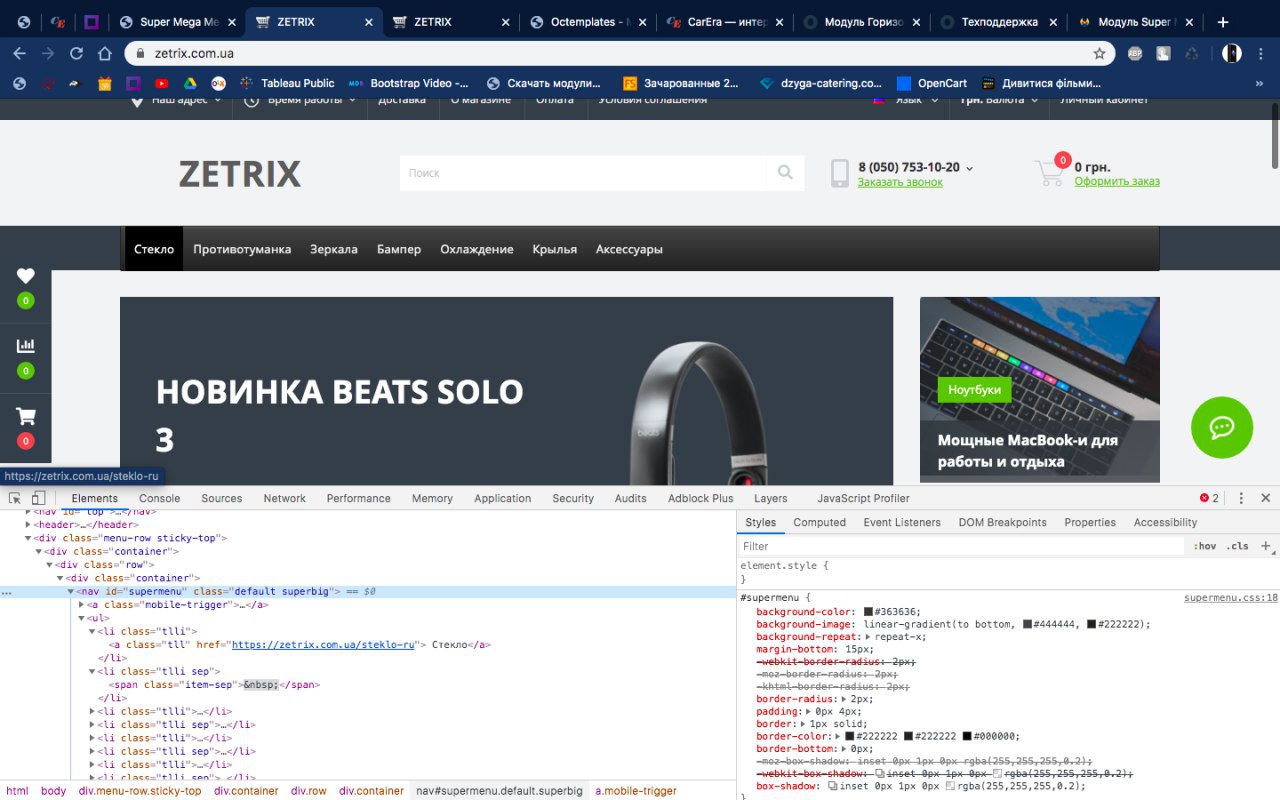Activate the inspect element picker tool

(x=15, y=498)
